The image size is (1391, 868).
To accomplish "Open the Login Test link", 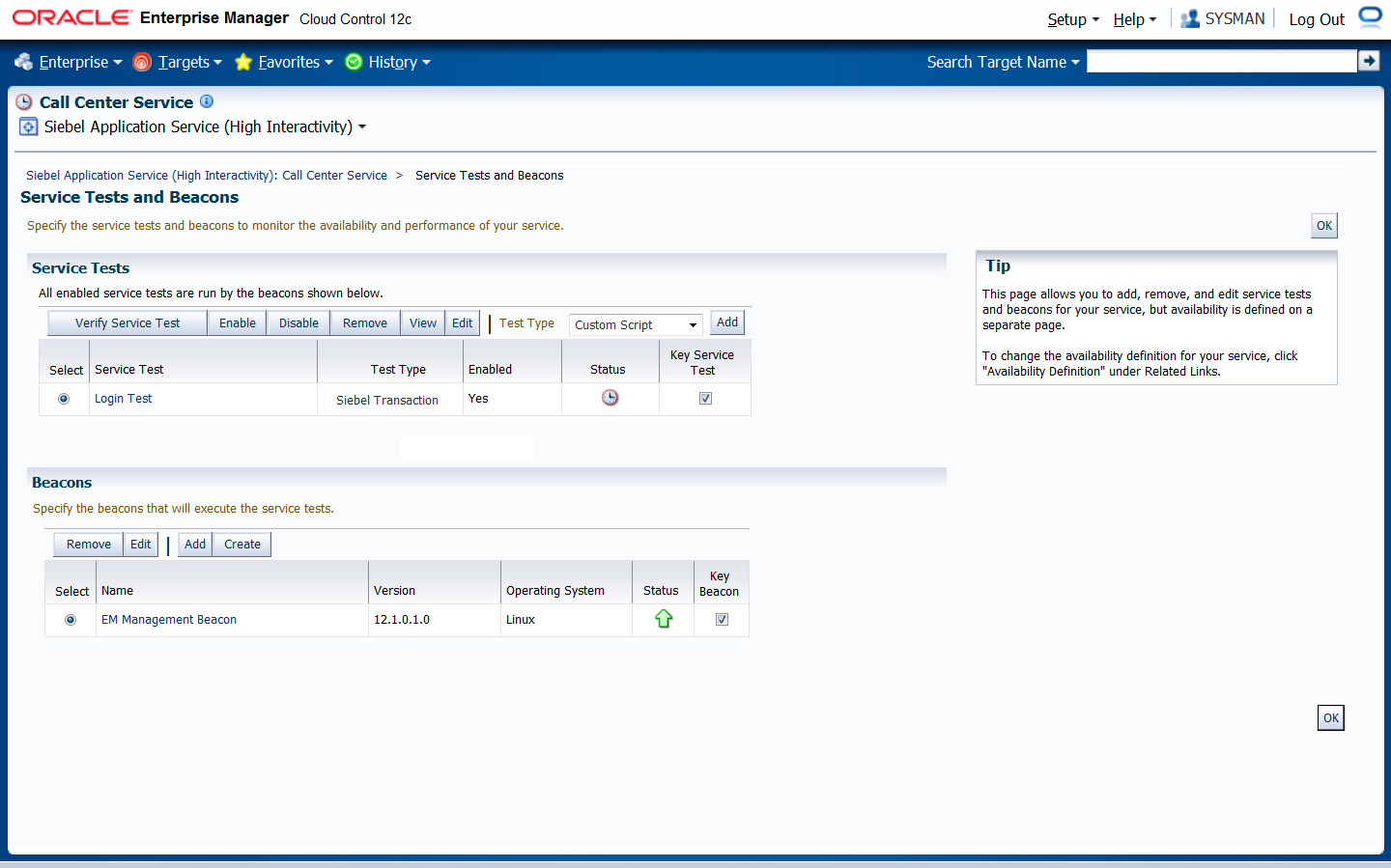I will click(x=124, y=399).
